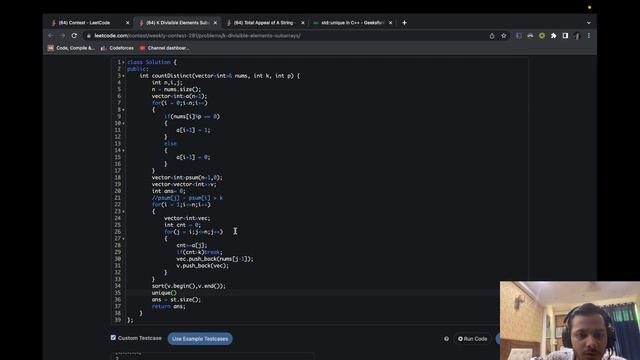Open the browser extensions puzzle icon
640x360 pixels.
coord(553,36)
